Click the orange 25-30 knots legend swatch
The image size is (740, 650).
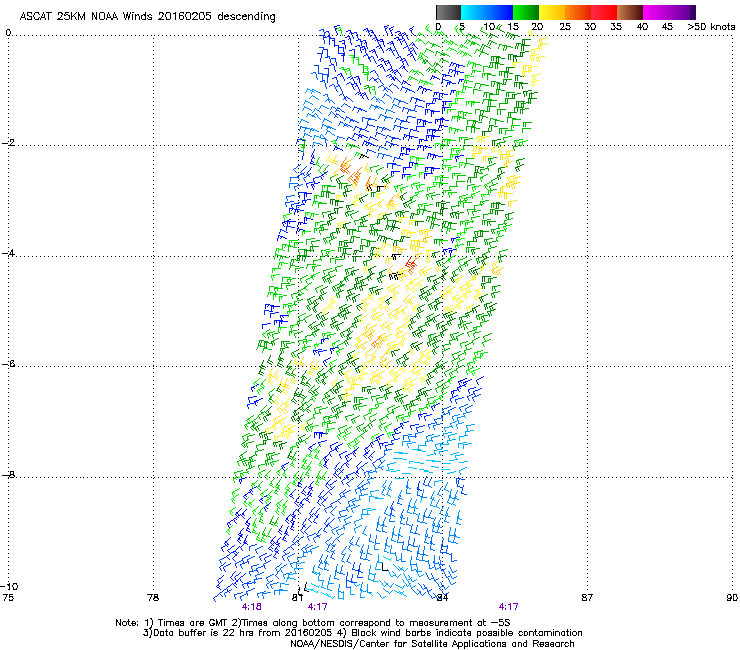[x=578, y=12]
